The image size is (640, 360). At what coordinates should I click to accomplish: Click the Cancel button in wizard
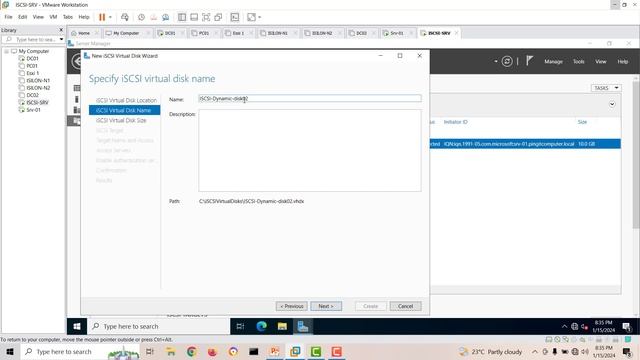pos(405,306)
